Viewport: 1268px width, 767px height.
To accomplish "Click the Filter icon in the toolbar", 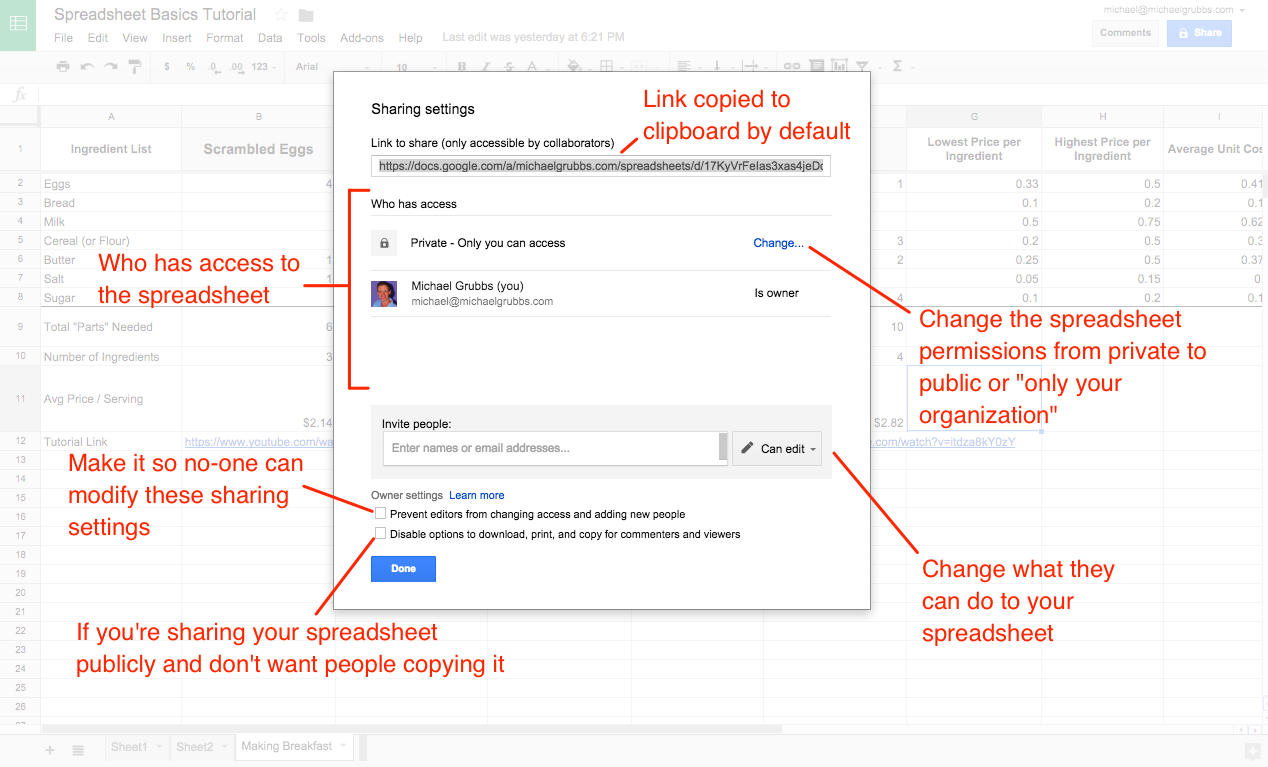I will coord(863,66).
